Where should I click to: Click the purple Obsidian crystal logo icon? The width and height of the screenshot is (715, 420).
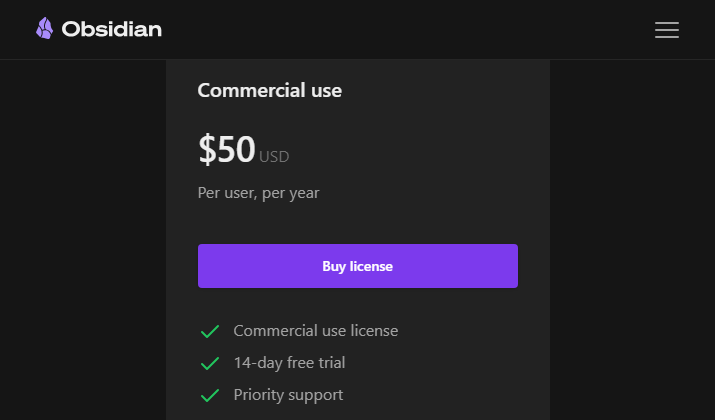[x=44, y=28]
